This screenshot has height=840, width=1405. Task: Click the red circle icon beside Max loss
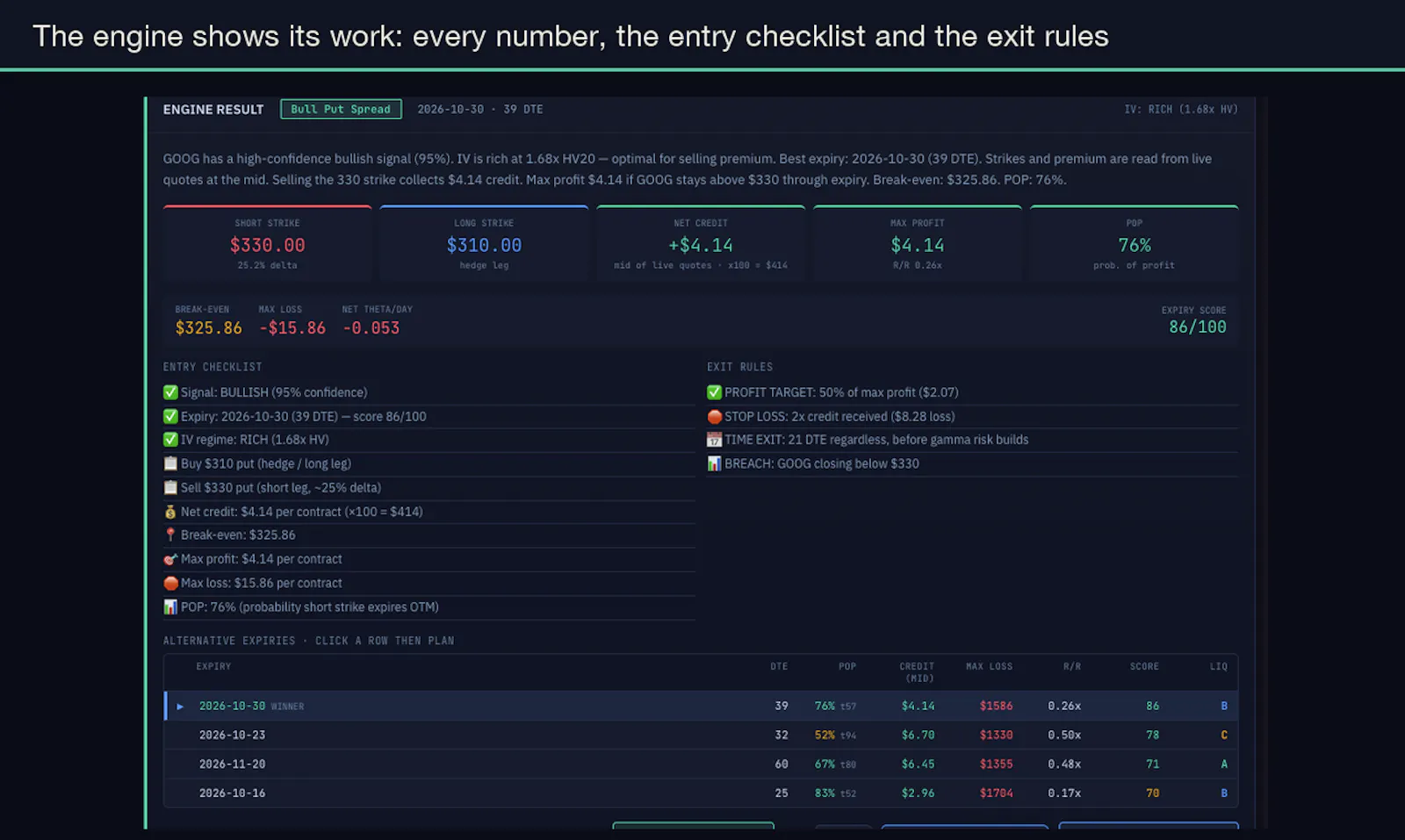point(170,583)
